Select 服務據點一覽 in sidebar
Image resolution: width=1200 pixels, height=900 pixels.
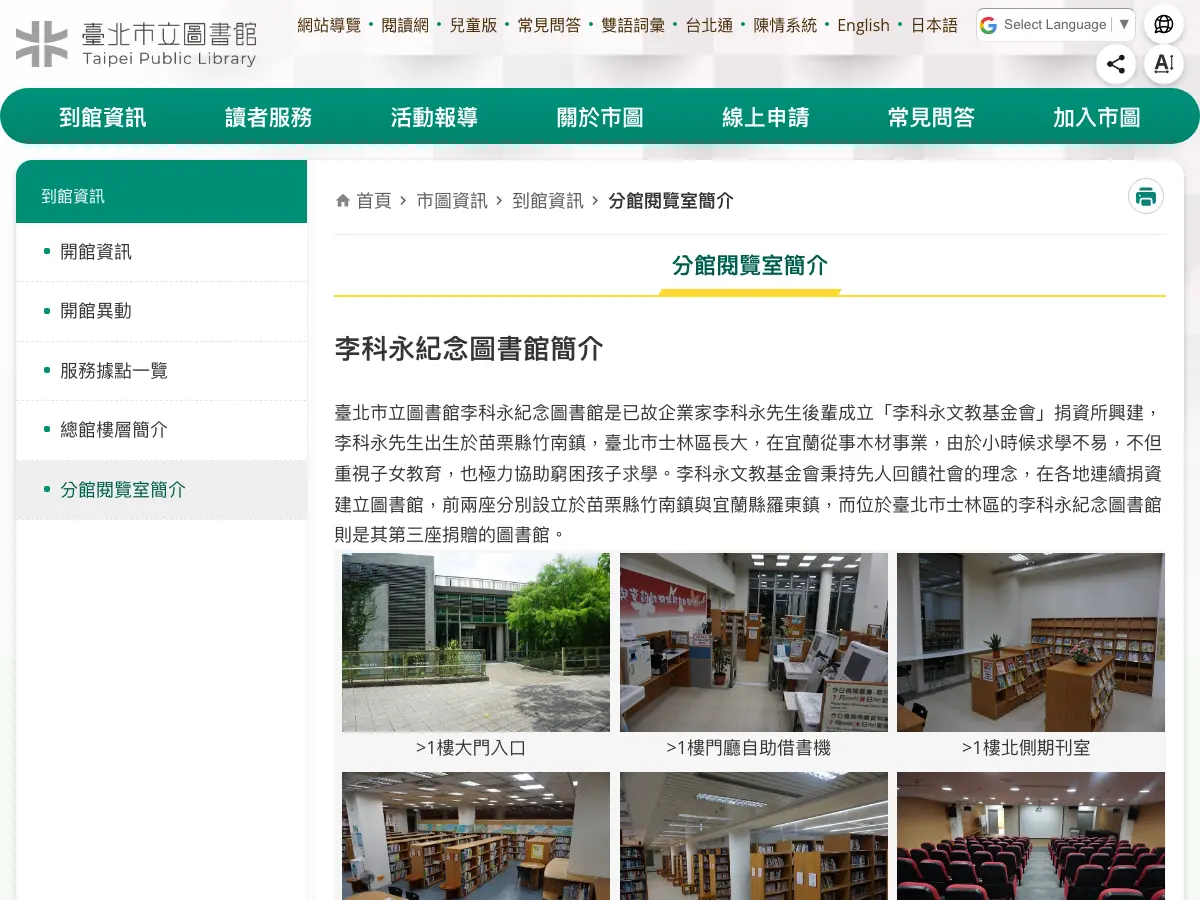161,371
